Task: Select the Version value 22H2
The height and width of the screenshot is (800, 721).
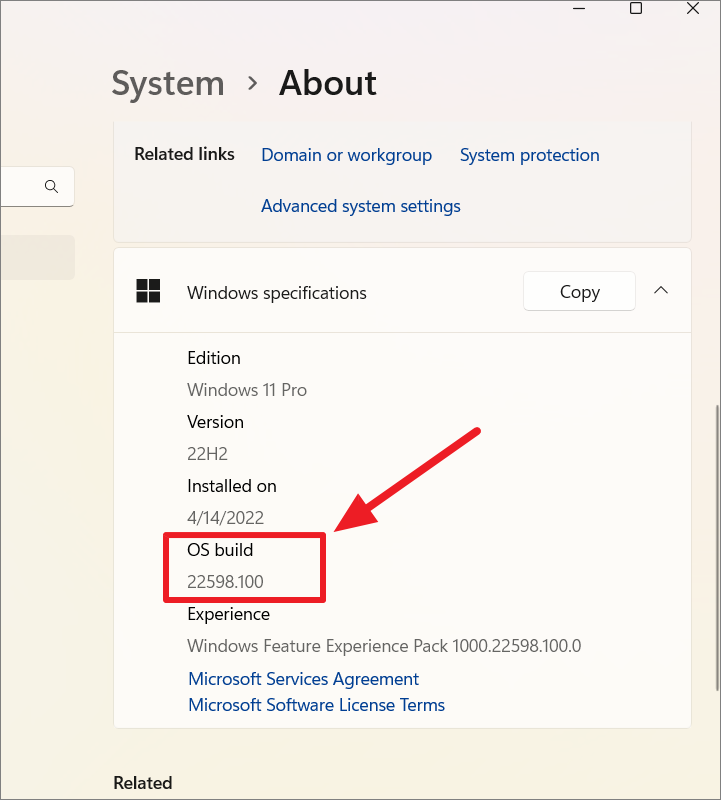Action: [207, 453]
